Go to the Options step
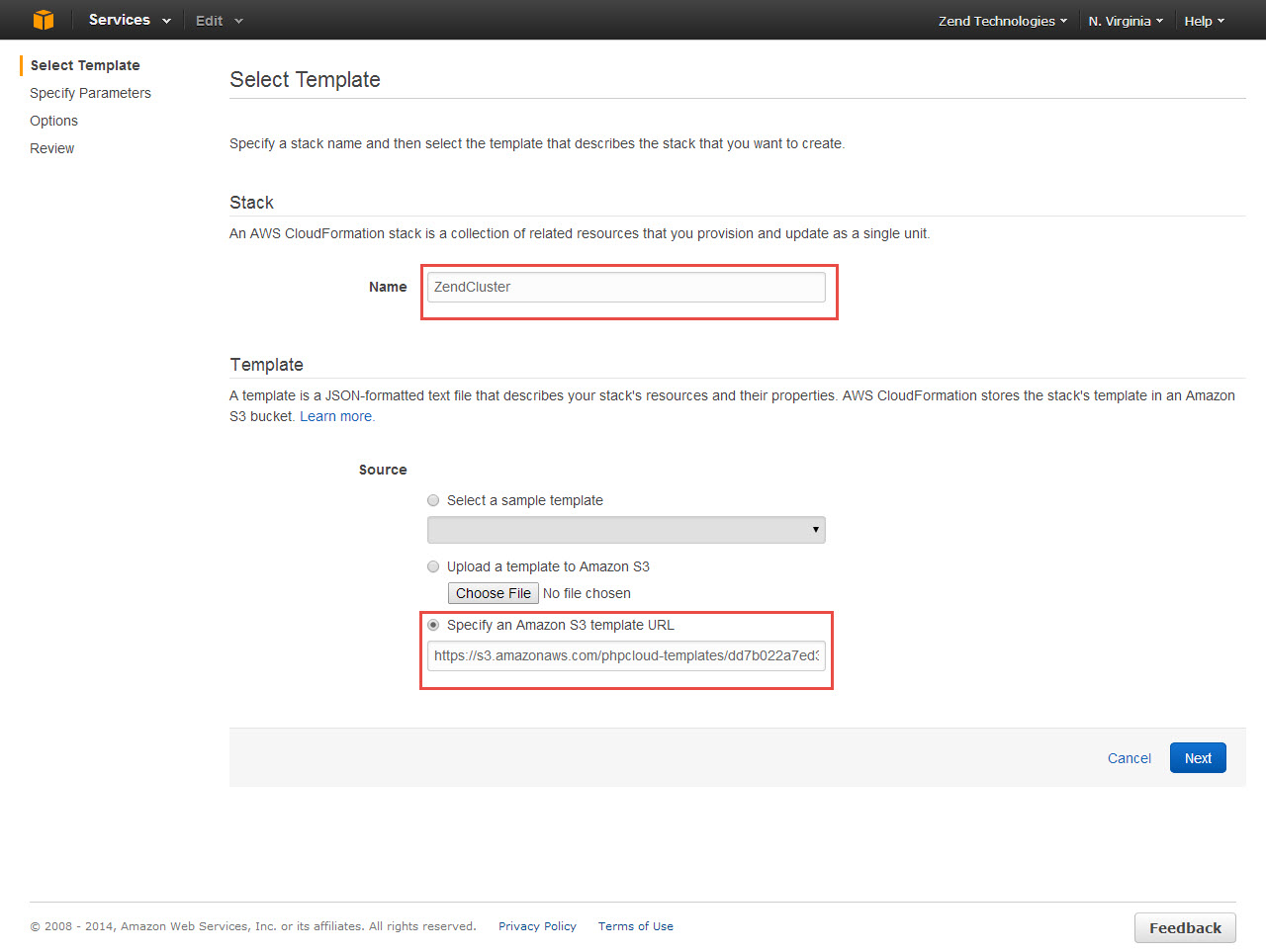The width and height of the screenshot is (1266, 952). [x=53, y=121]
